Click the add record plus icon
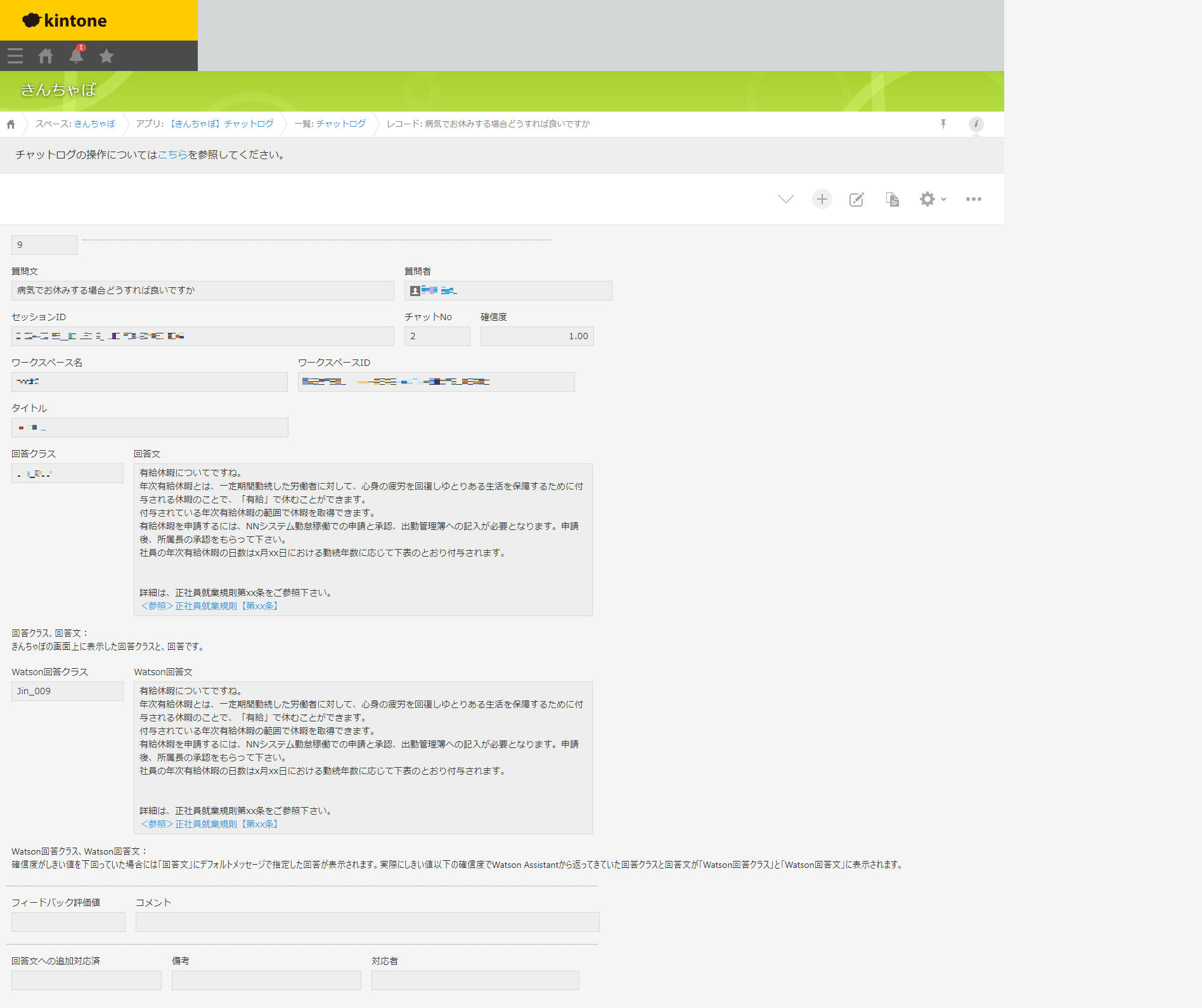The height and width of the screenshot is (1008, 1202). [822, 199]
